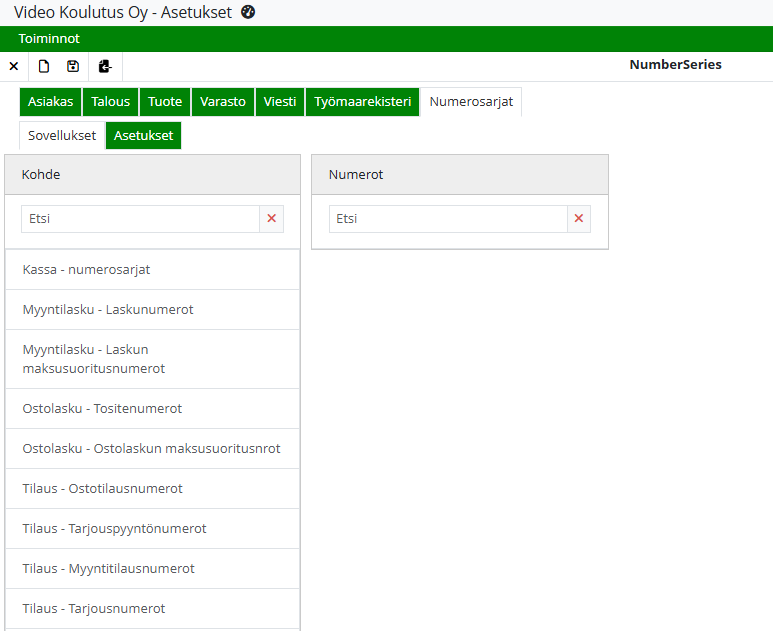The width and height of the screenshot is (773, 631).
Task: Switch to the Asiakas tab
Action: tap(50, 102)
